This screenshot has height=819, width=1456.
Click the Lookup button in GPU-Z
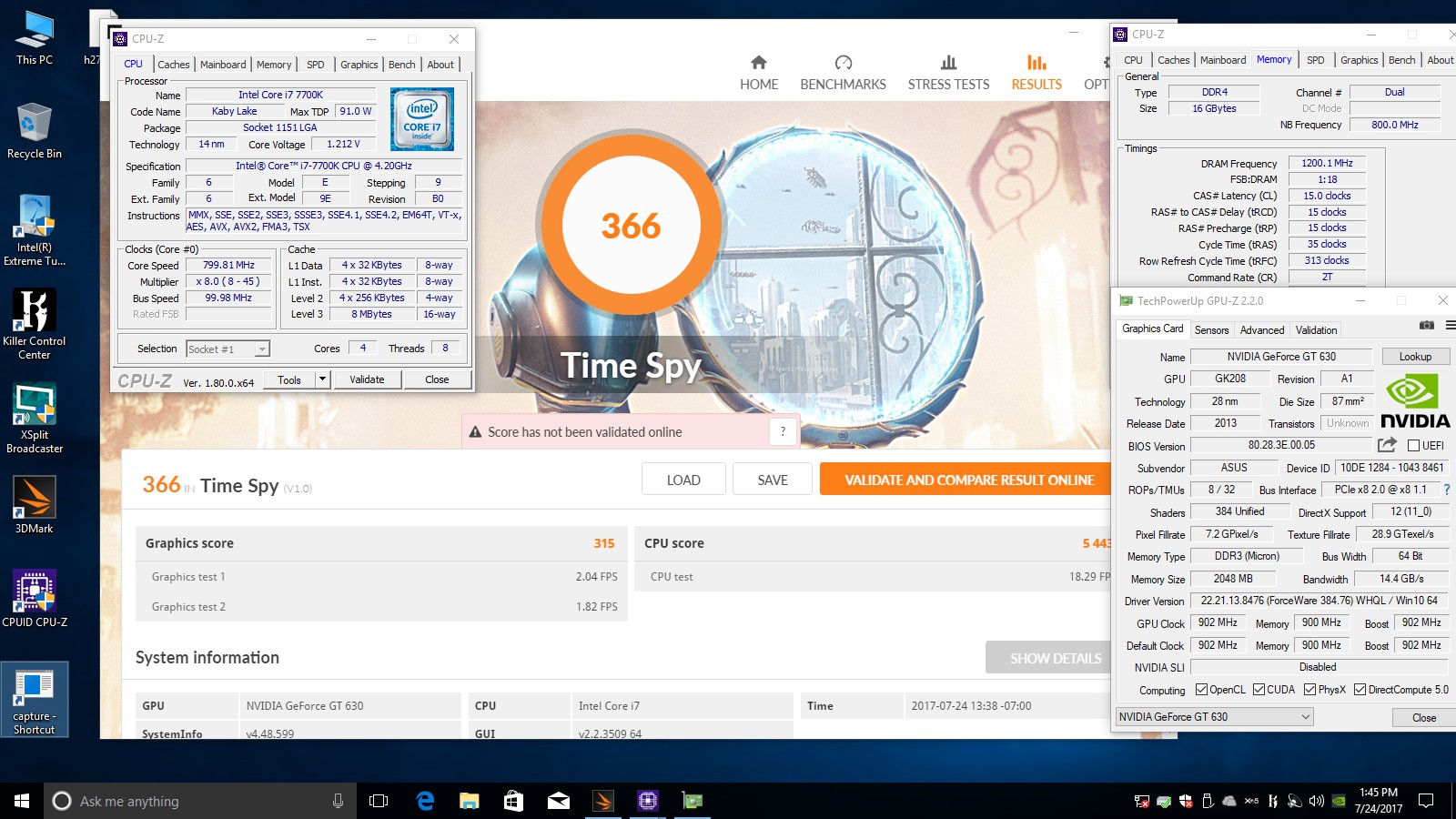click(1415, 357)
